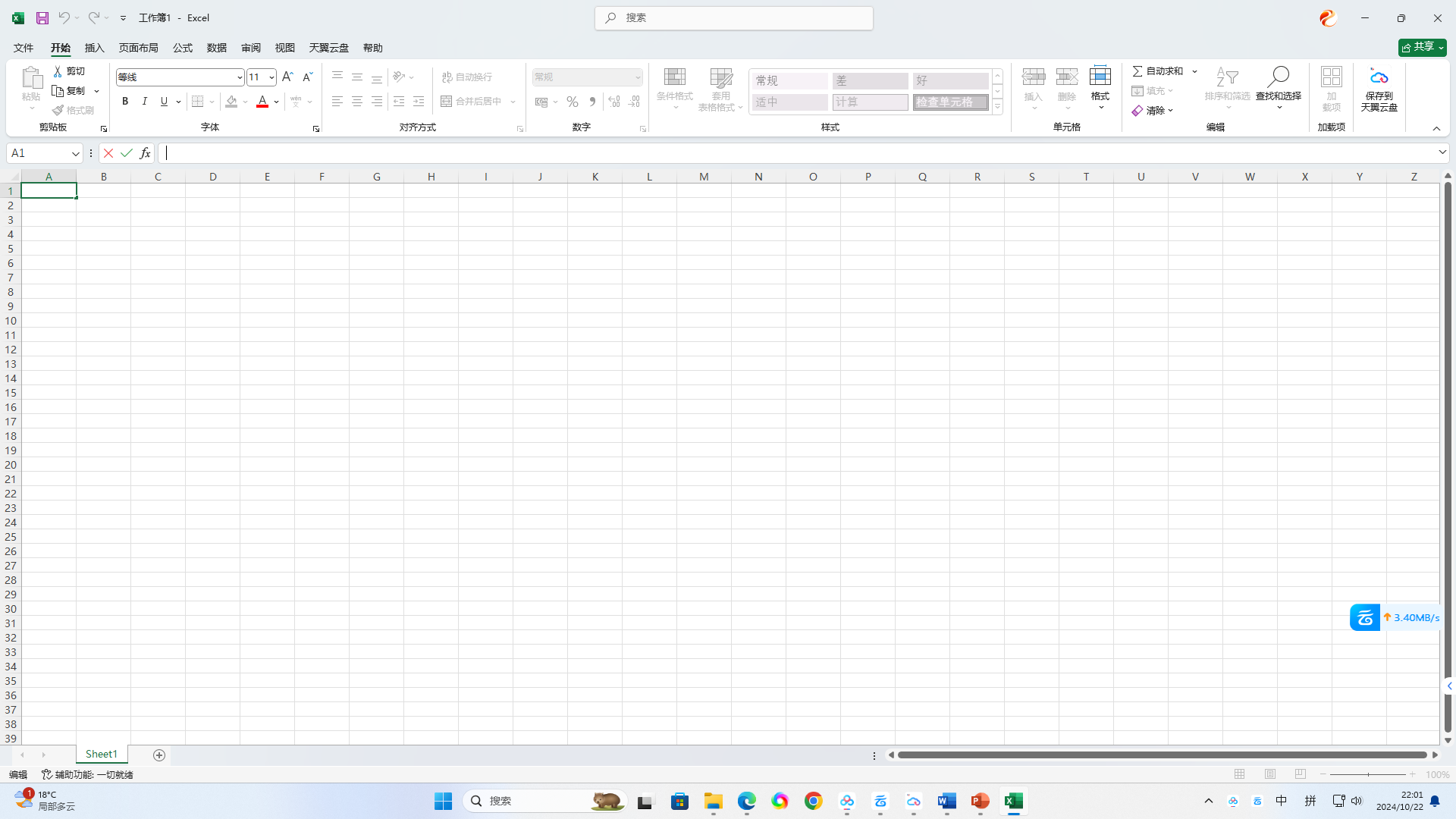Image resolution: width=1456 pixels, height=819 pixels.
Task: Expand the font size dropdown
Action: 271,77
